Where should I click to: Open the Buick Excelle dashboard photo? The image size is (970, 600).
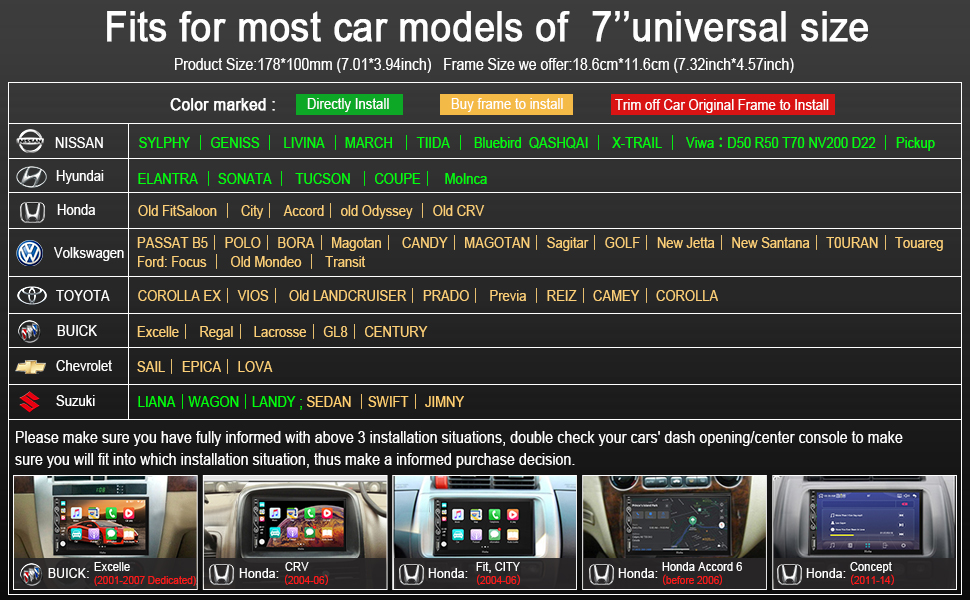106,516
